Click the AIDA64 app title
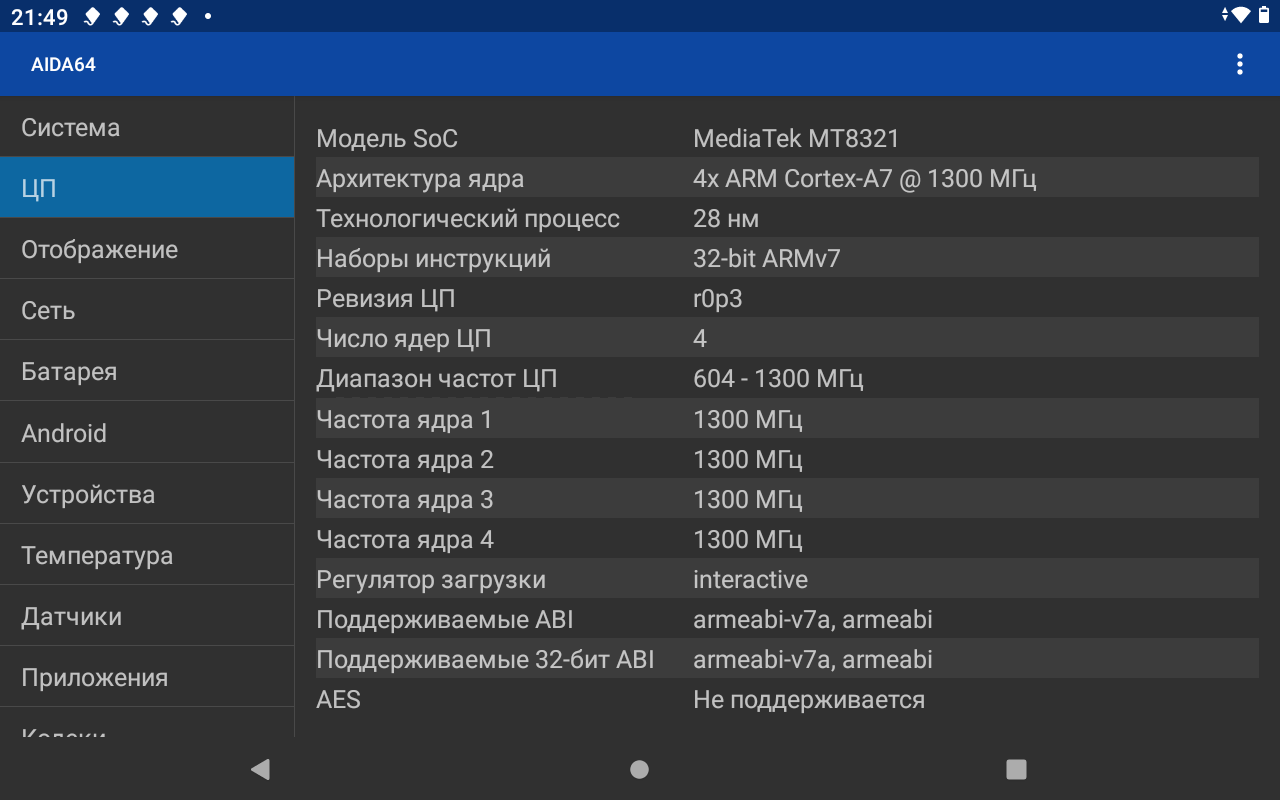Viewport: 1280px width, 800px height. 63,65
